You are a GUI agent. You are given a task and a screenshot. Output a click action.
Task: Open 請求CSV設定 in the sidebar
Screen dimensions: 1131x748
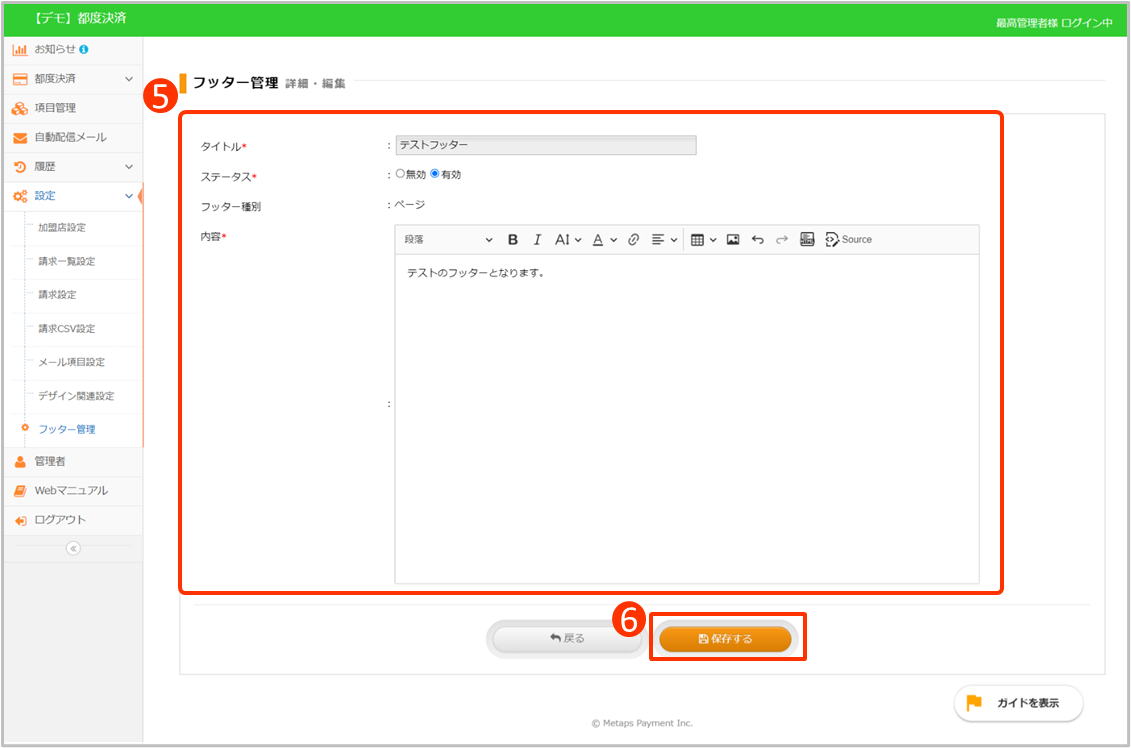67,329
